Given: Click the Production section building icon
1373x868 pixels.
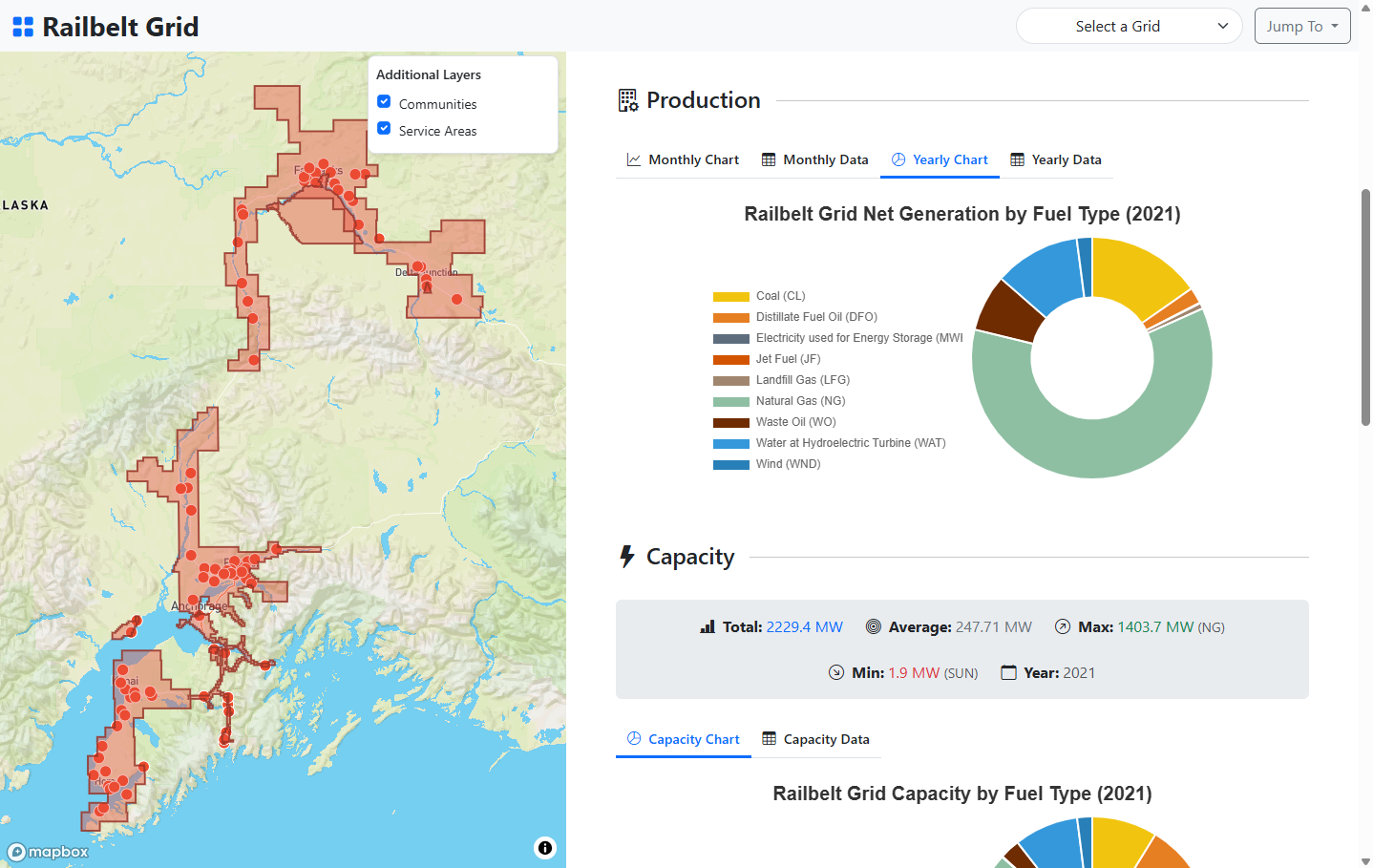Looking at the screenshot, I should click(x=627, y=100).
